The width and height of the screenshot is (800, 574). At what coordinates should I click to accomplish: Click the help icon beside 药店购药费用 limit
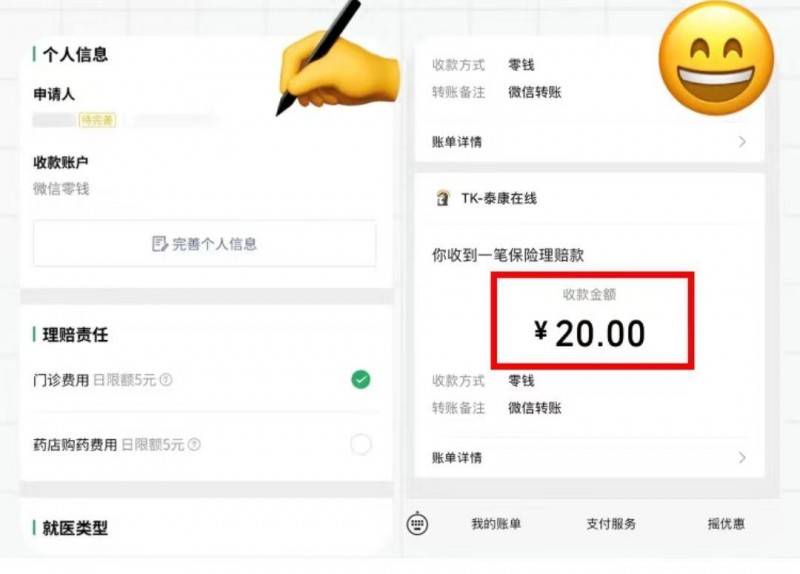pos(194,445)
